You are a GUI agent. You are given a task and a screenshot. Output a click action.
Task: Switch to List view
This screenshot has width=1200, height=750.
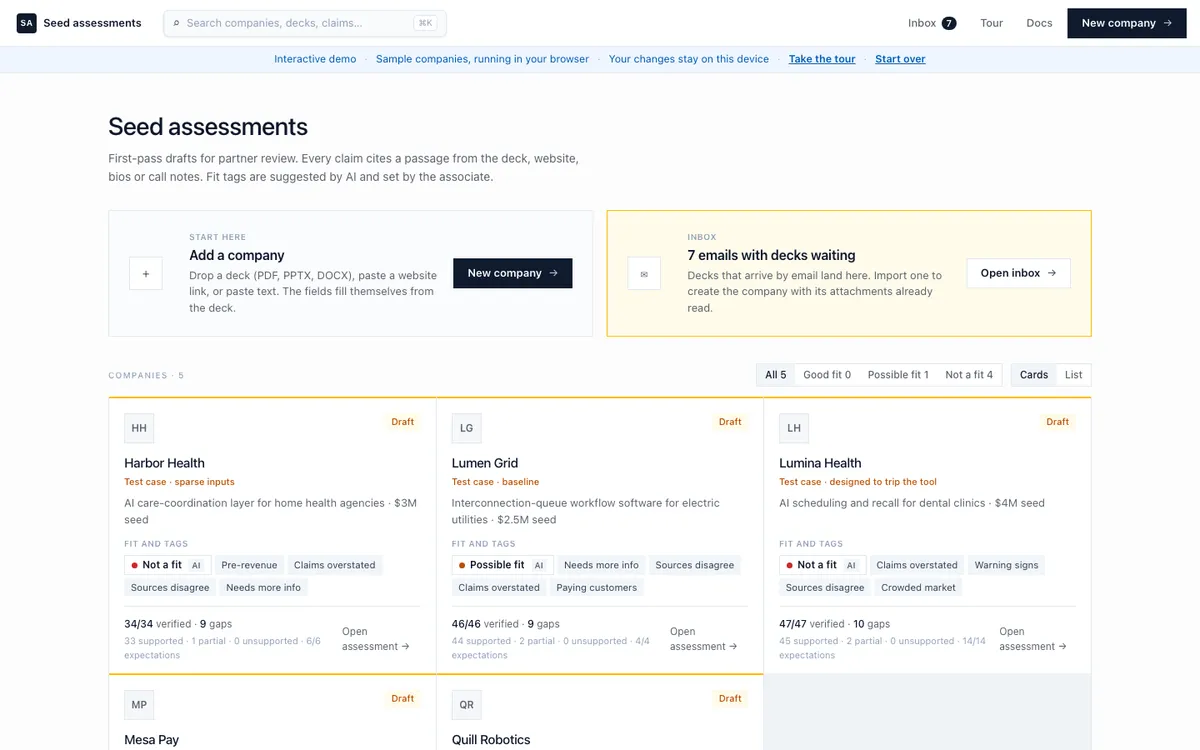pos(1073,375)
